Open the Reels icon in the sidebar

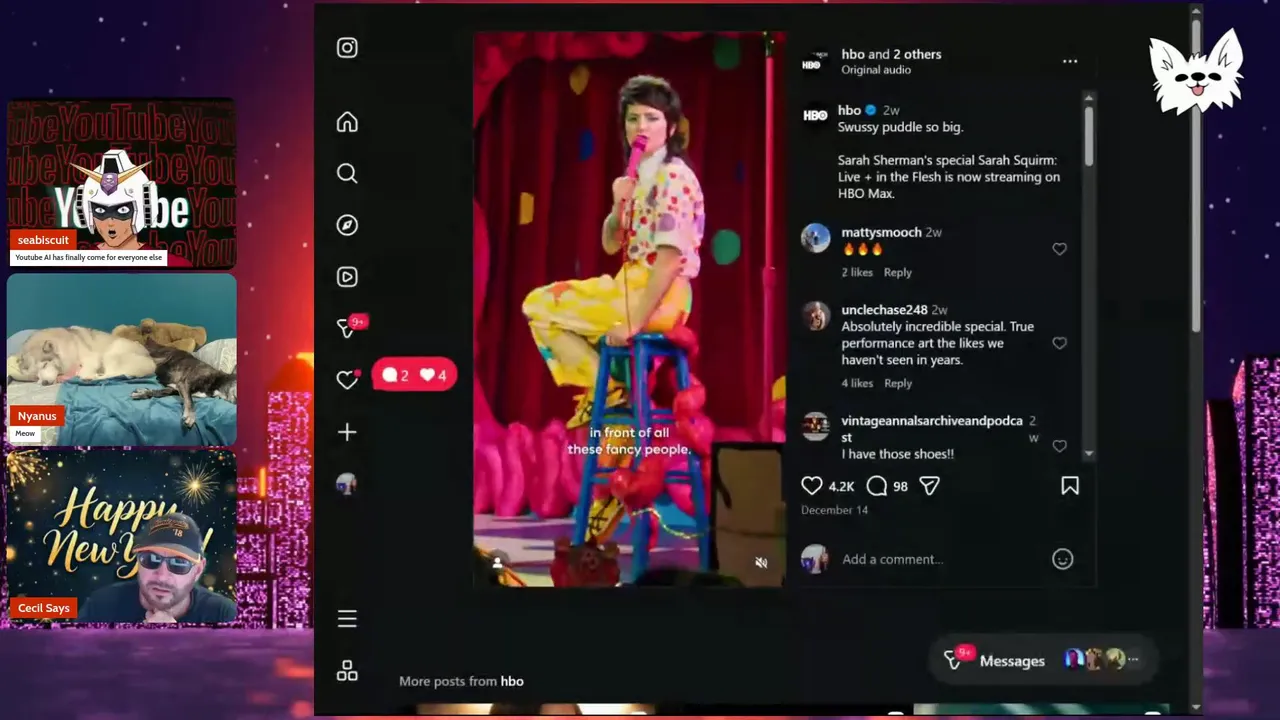click(x=347, y=277)
